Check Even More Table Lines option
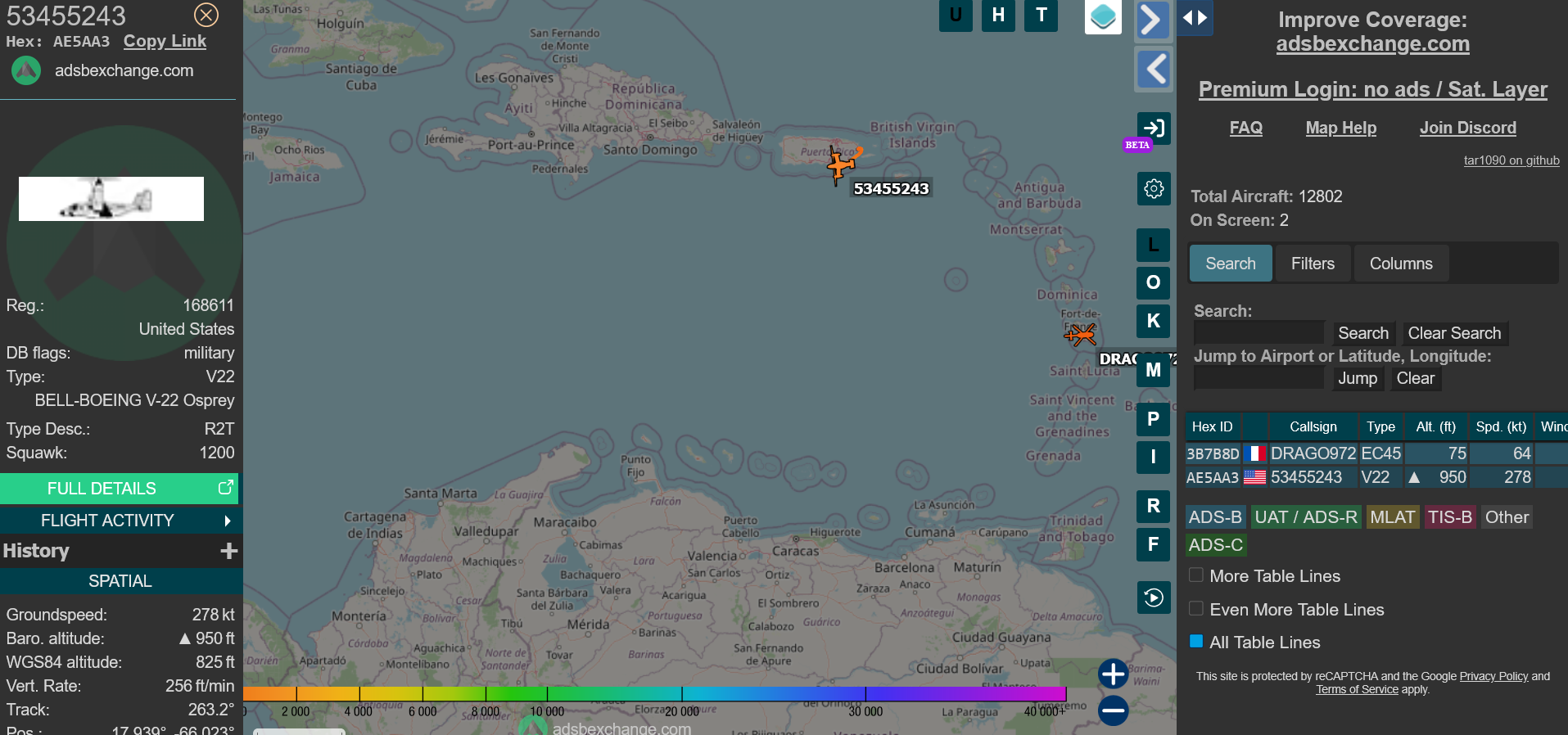 1196,609
